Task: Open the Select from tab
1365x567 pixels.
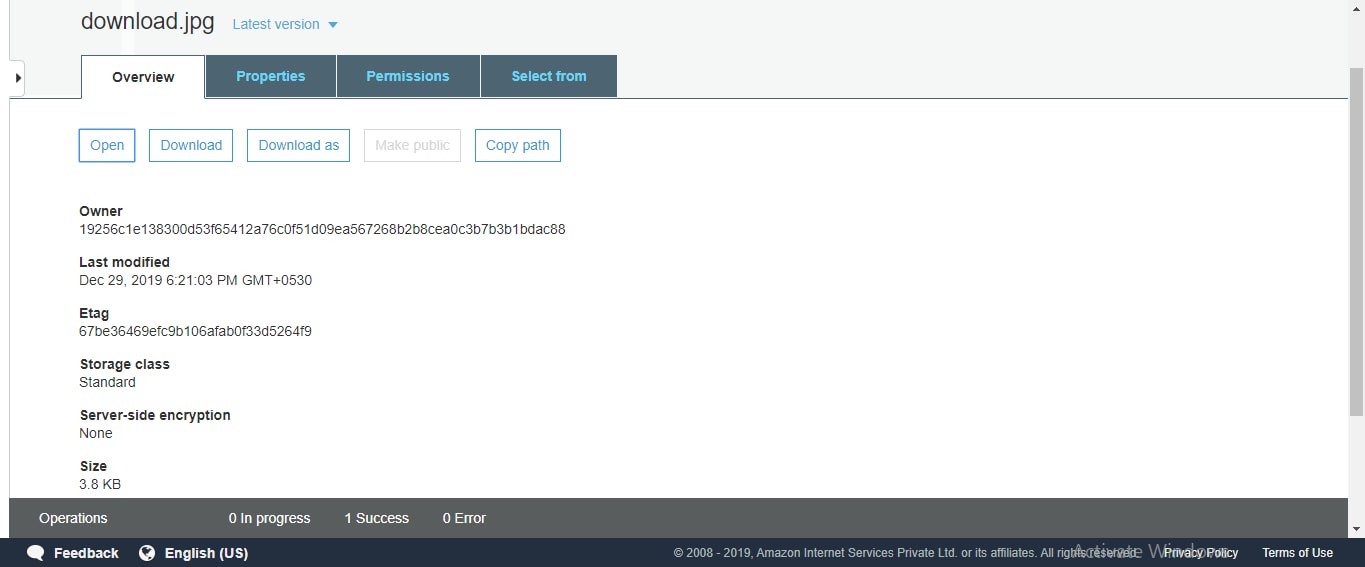Action: [x=549, y=76]
